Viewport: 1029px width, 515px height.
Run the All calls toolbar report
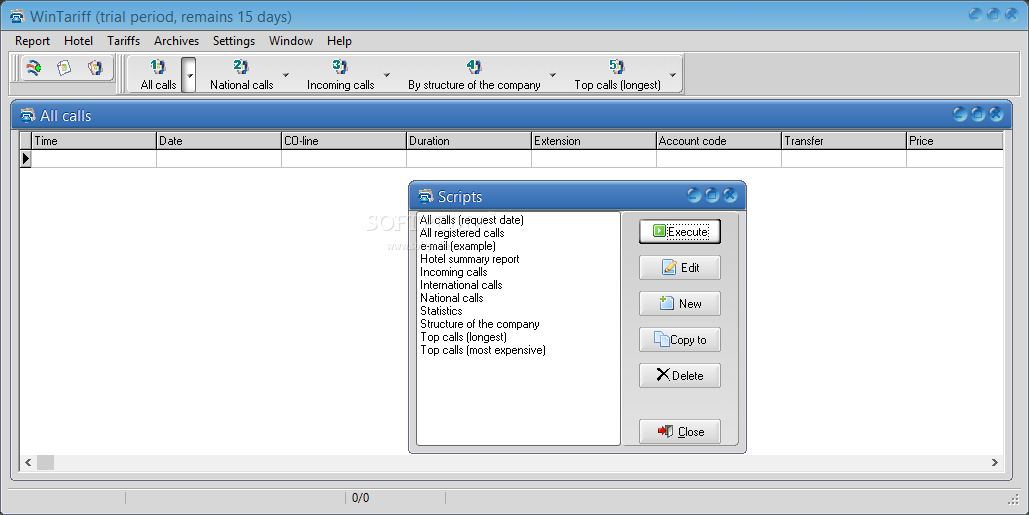(158, 75)
